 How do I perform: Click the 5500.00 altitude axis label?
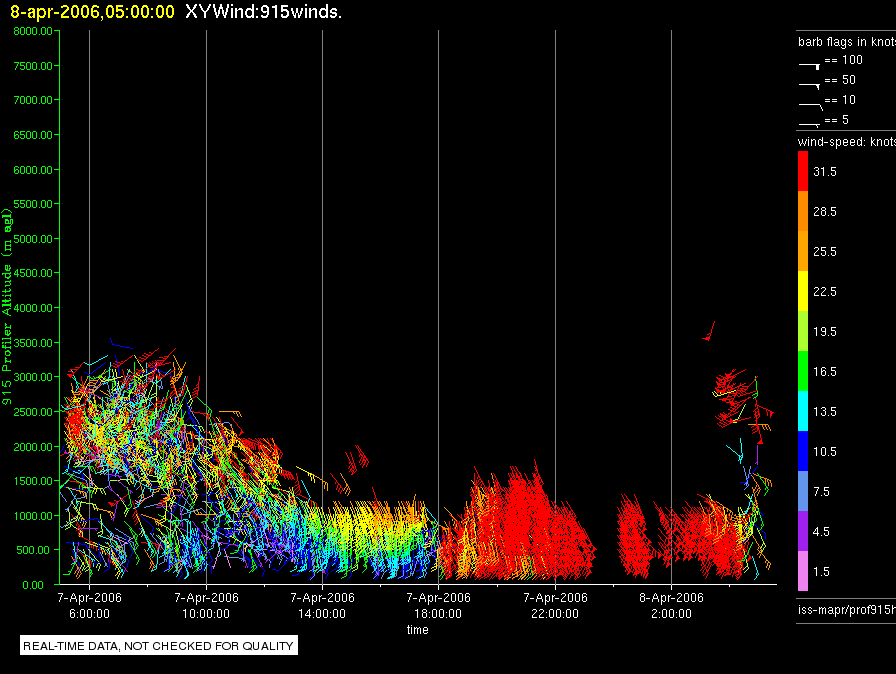pyautogui.click(x=33, y=204)
